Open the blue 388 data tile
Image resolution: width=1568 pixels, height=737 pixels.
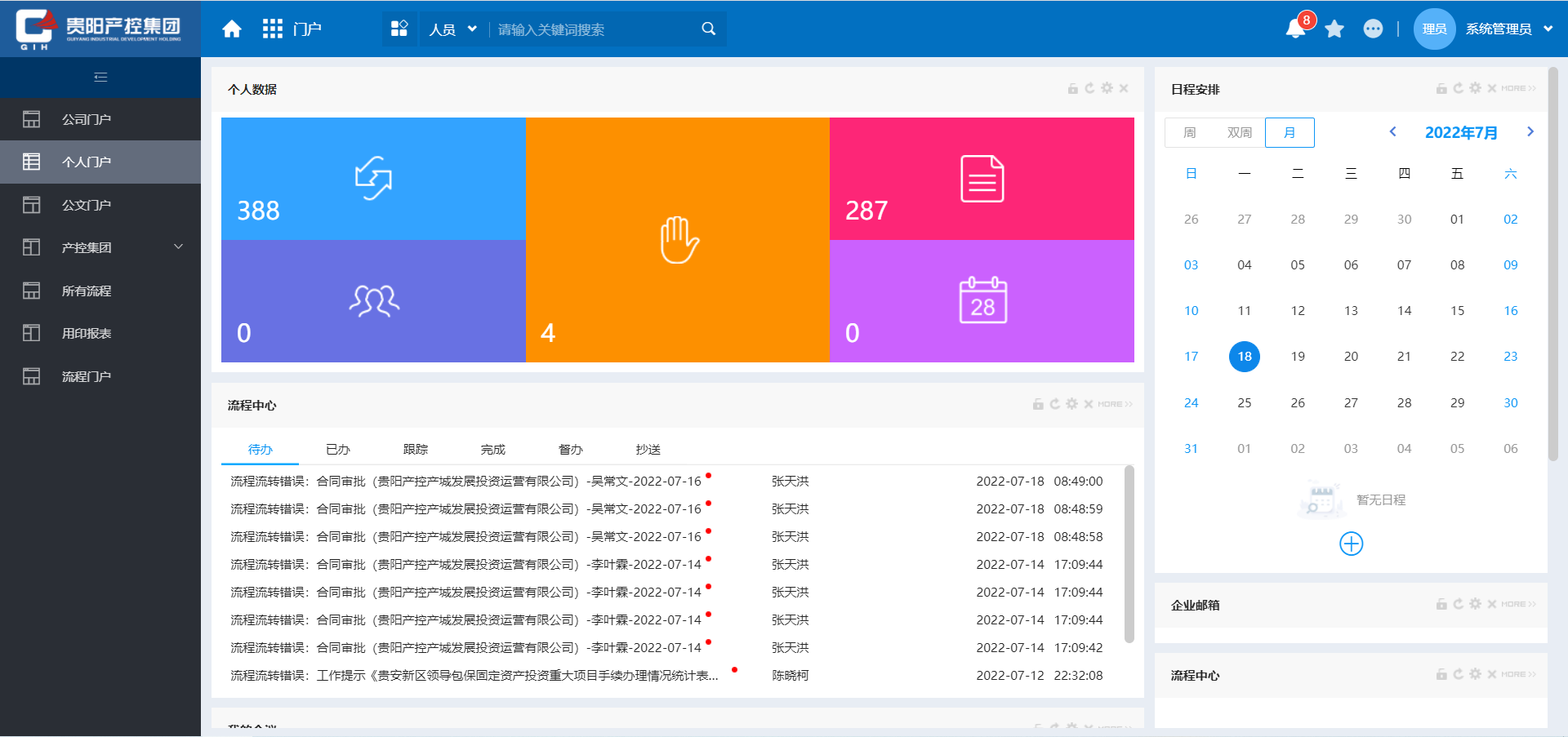tap(373, 179)
